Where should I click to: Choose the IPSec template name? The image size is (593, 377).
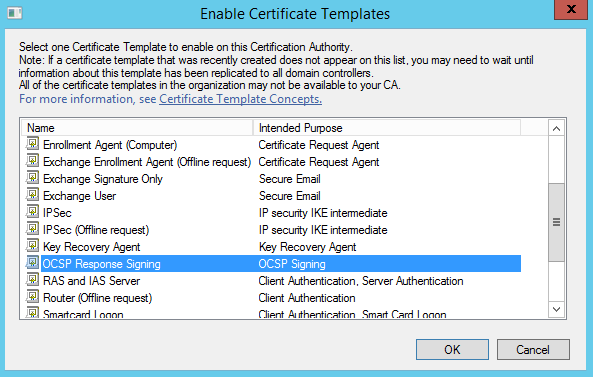(x=57, y=213)
